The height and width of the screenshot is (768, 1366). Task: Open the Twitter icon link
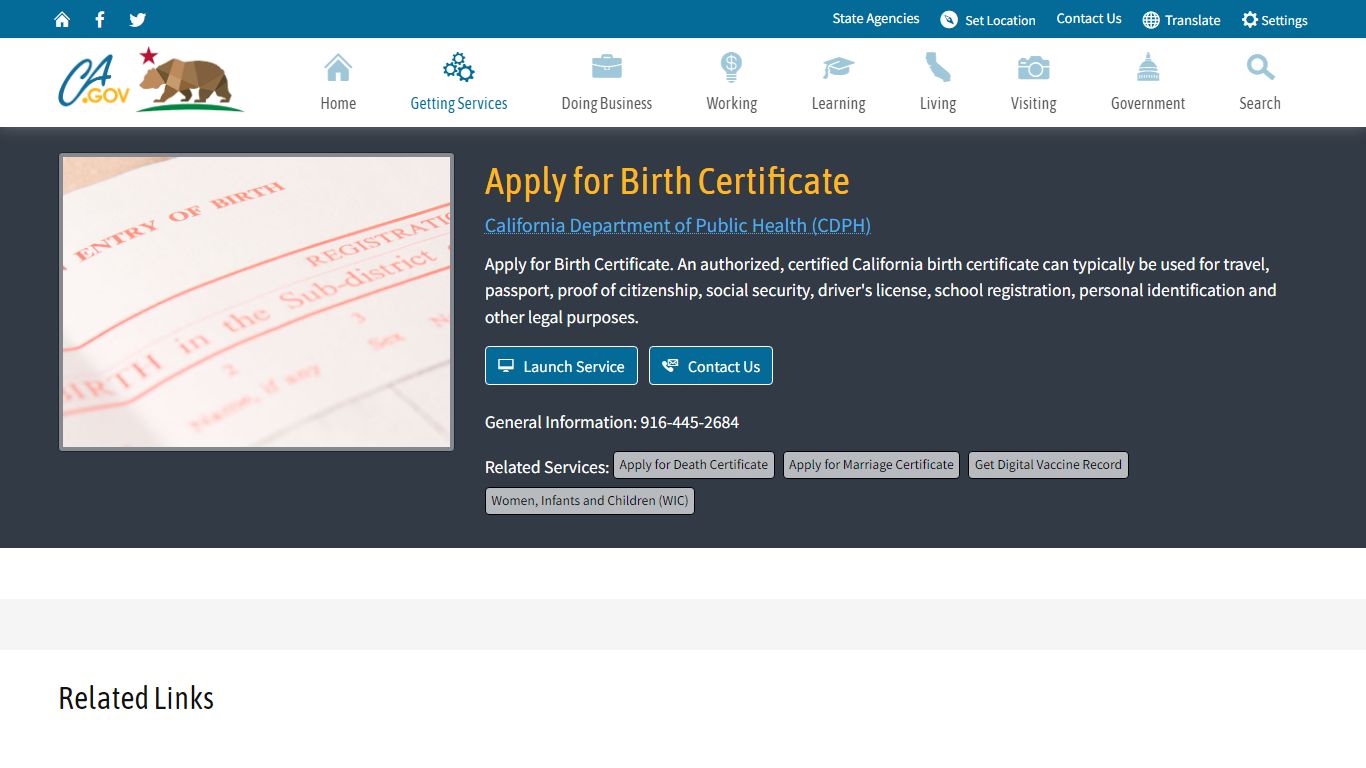coord(138,20)
